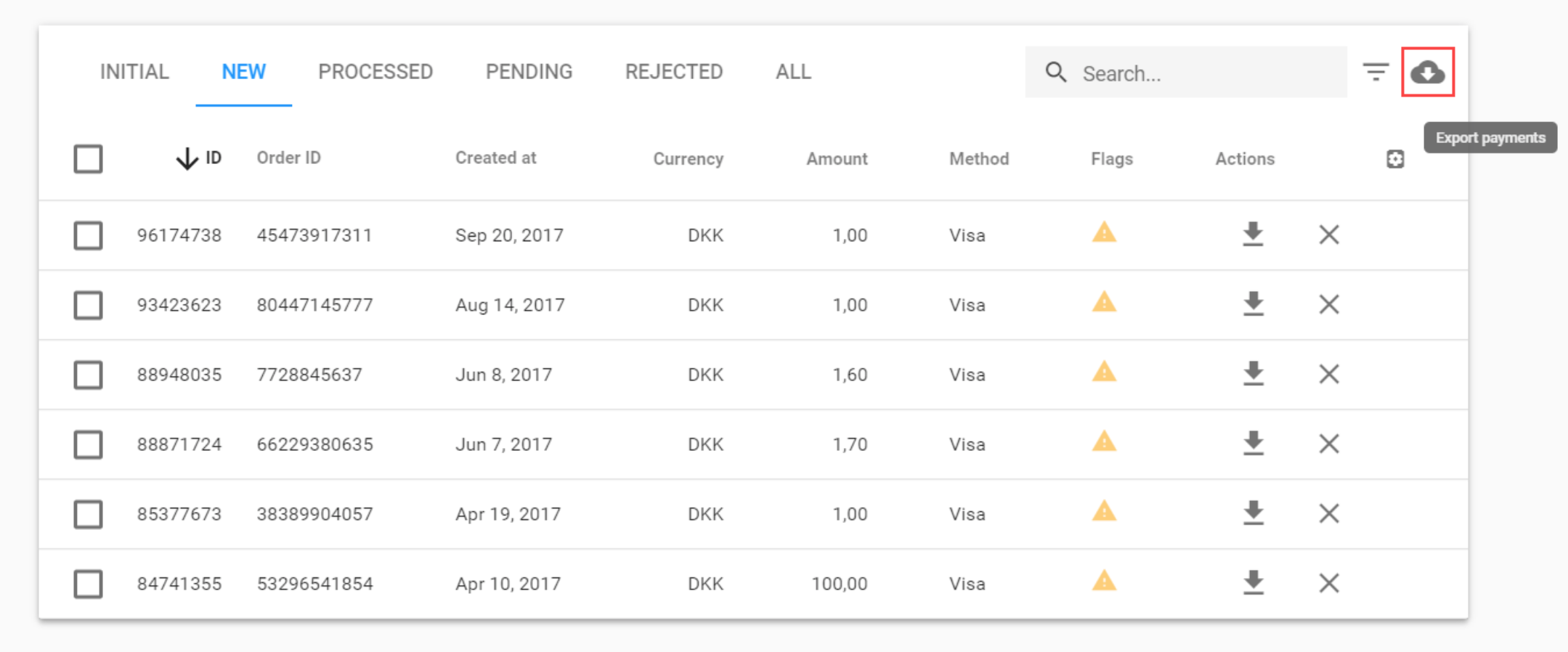
Task: Show the ALL payments tab
Action: (793, 72)
